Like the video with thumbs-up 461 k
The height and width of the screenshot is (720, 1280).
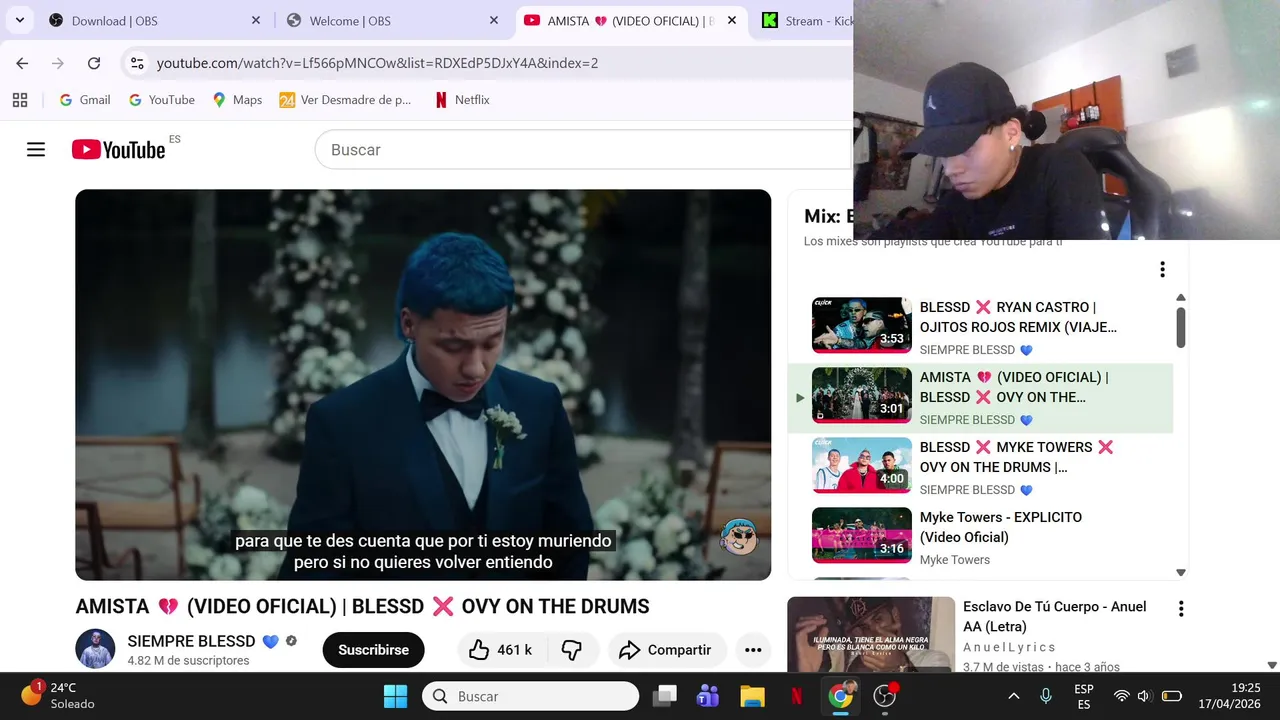[x=500, y=650]
